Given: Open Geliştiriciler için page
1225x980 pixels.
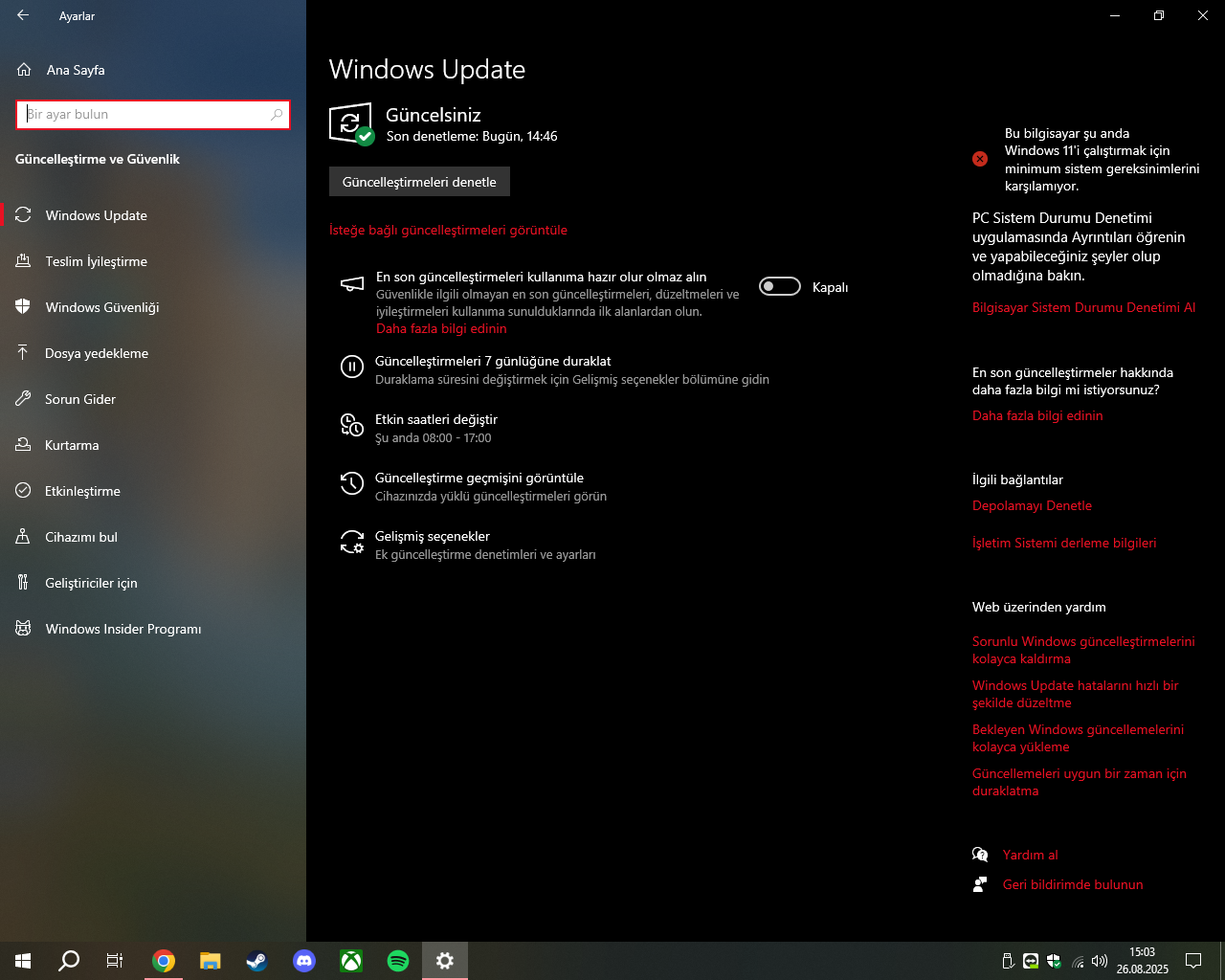Looking at the screenshot, I should tap(91, 583).
